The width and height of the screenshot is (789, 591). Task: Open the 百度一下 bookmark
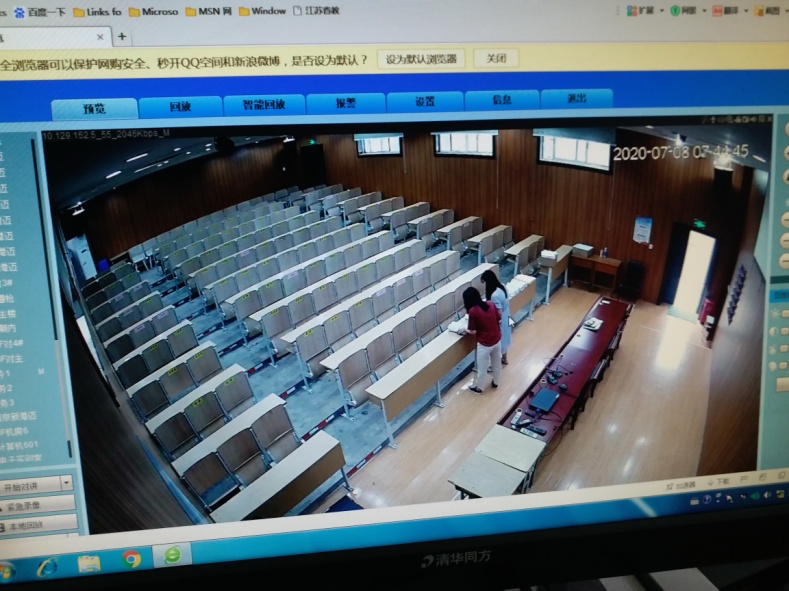(40, 12)
